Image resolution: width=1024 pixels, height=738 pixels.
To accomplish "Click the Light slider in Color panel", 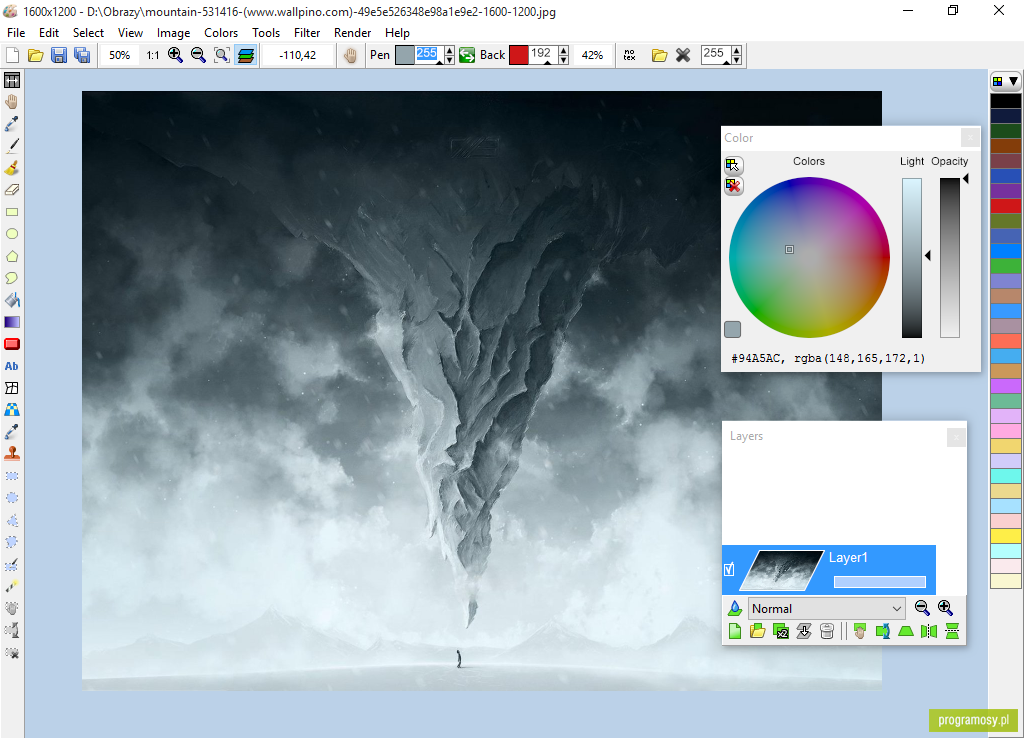I will coord(912,258).
